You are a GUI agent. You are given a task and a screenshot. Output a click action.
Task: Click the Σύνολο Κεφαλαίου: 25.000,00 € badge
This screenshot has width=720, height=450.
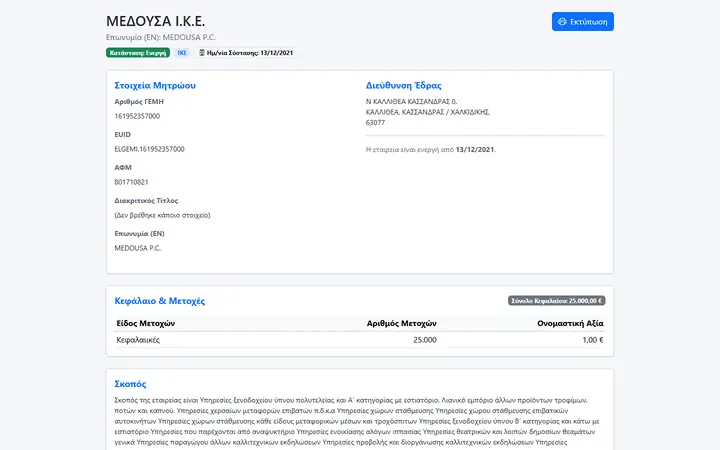tap(557, 301)
